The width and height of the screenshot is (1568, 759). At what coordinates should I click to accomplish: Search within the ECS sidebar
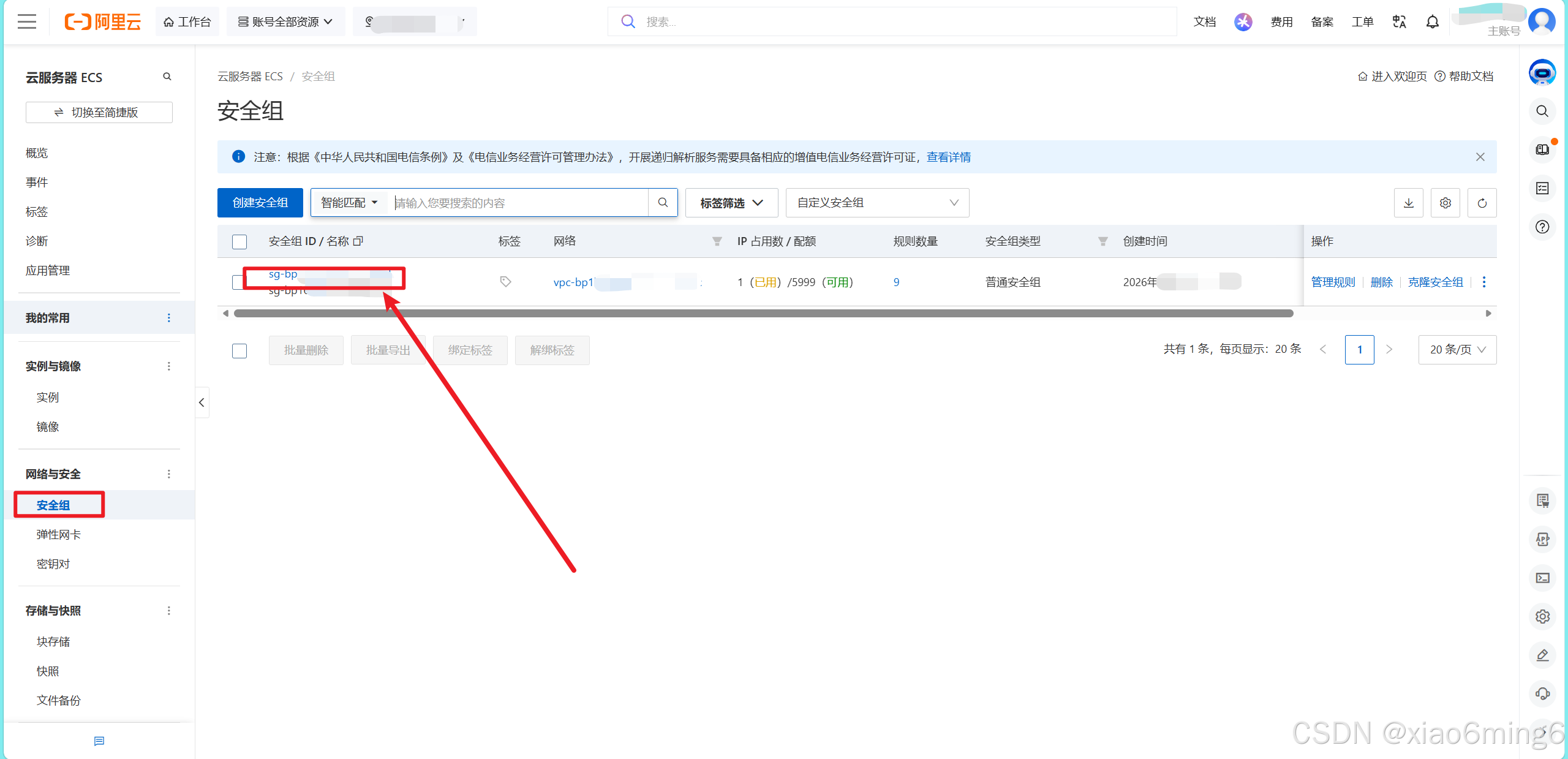click(x=167, y=77)
